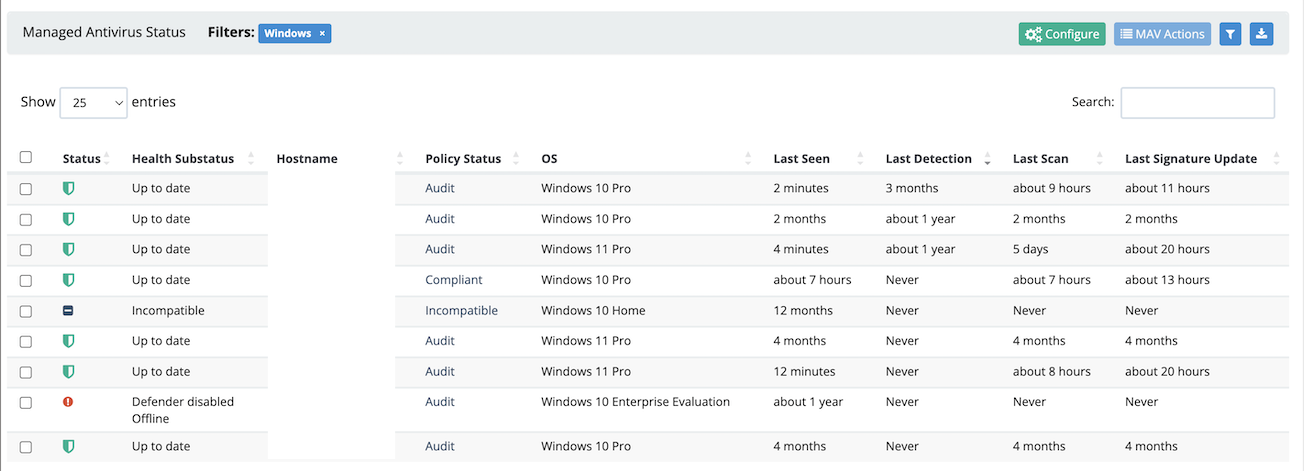Click the funnel filter icon button
Image resolution: width=1304 pixels, height=471 pixels.
(1231, 34)
